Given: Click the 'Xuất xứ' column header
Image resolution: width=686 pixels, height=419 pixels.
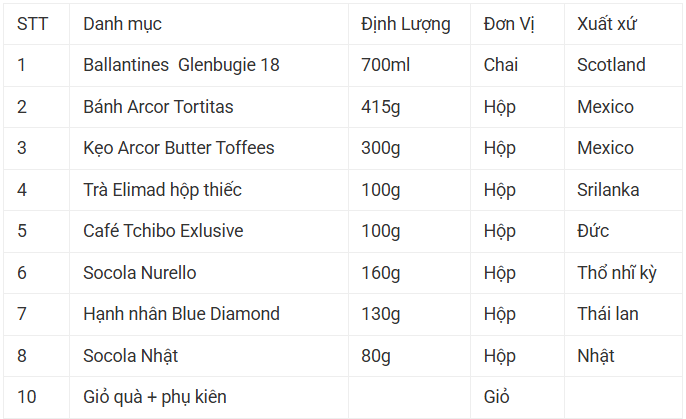Looking at the screenshot, I should (607, 24).
